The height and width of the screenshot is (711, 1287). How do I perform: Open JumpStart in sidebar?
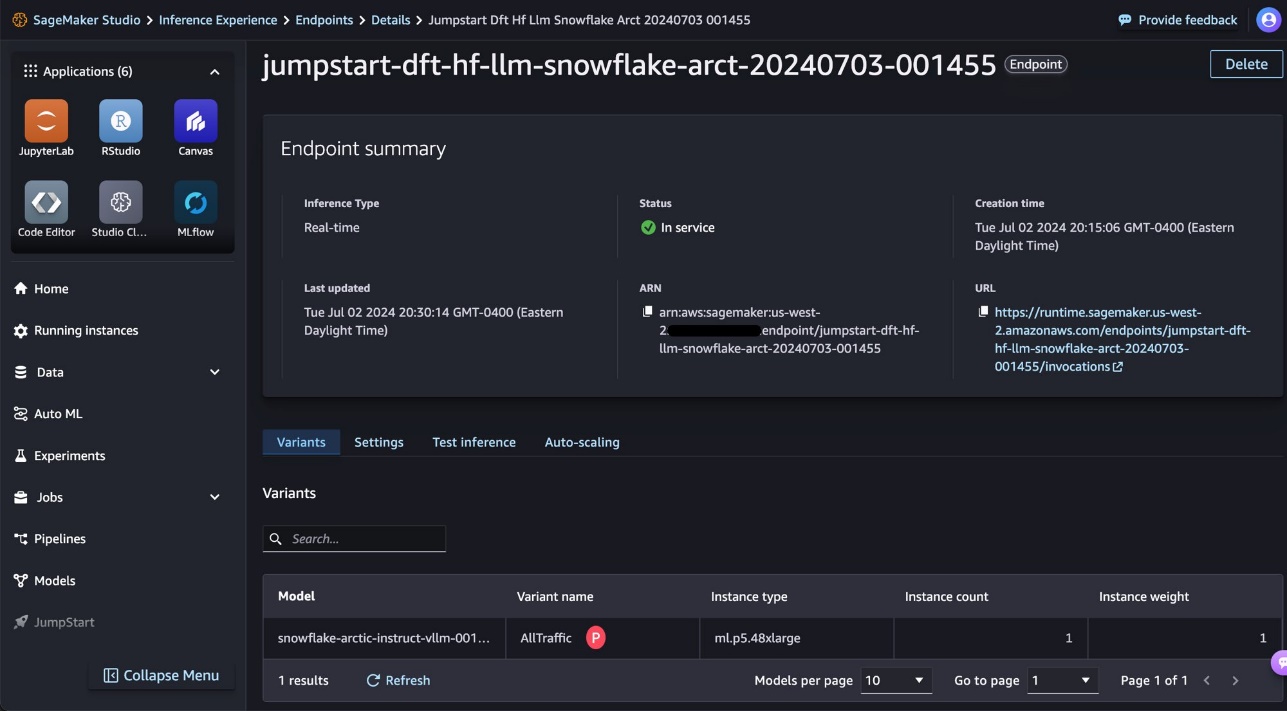[x=54, y=622]
